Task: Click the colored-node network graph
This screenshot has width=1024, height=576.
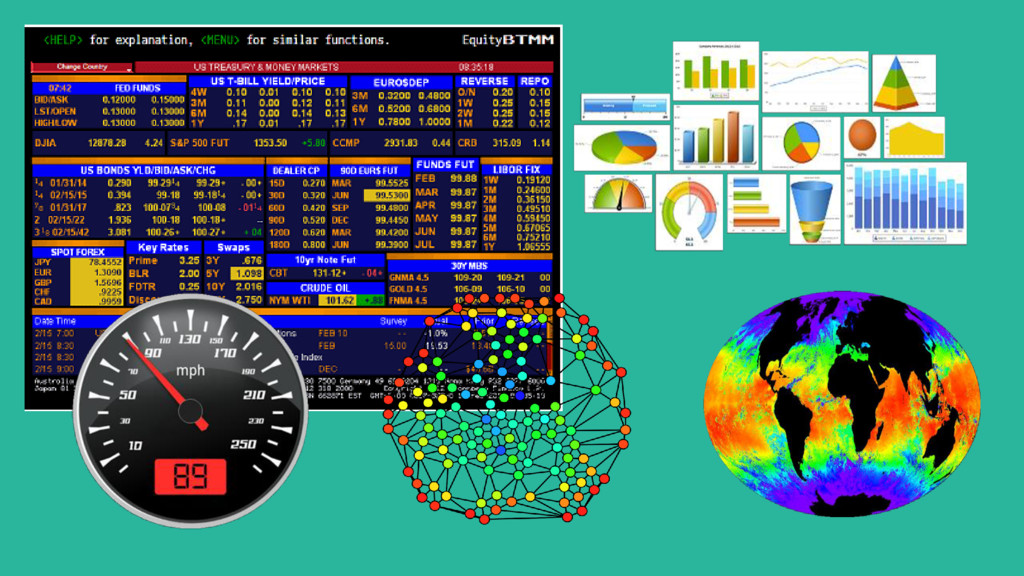Action: (x=507, y=408)
